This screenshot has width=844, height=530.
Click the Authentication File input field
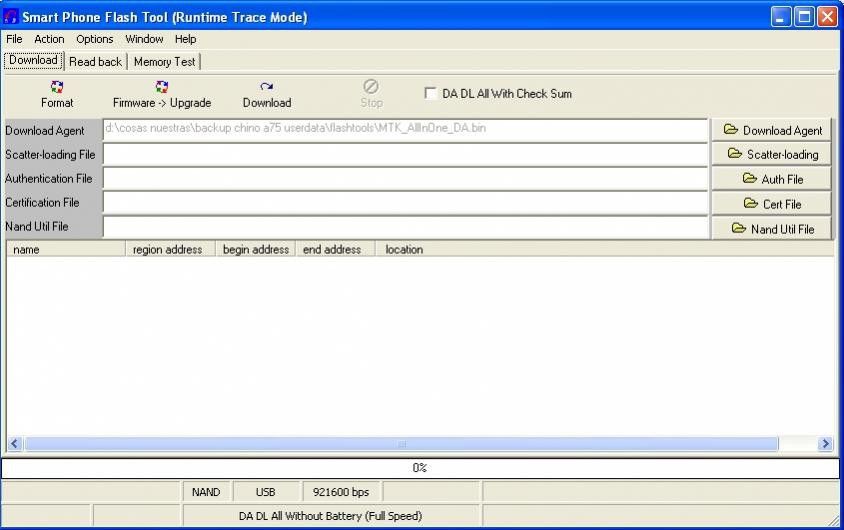pyautogui.click(x=405, y=179)
